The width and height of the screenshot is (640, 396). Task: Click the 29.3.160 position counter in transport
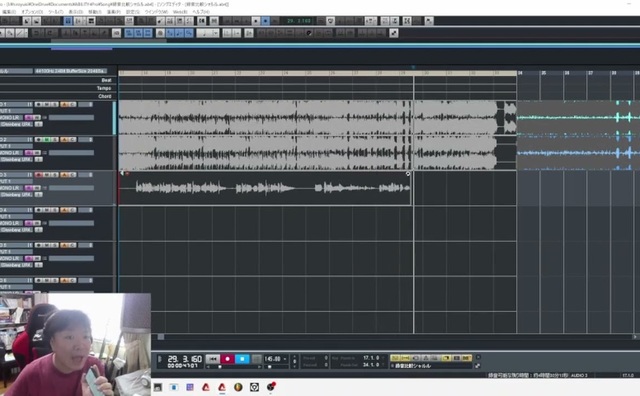(184, 359)
